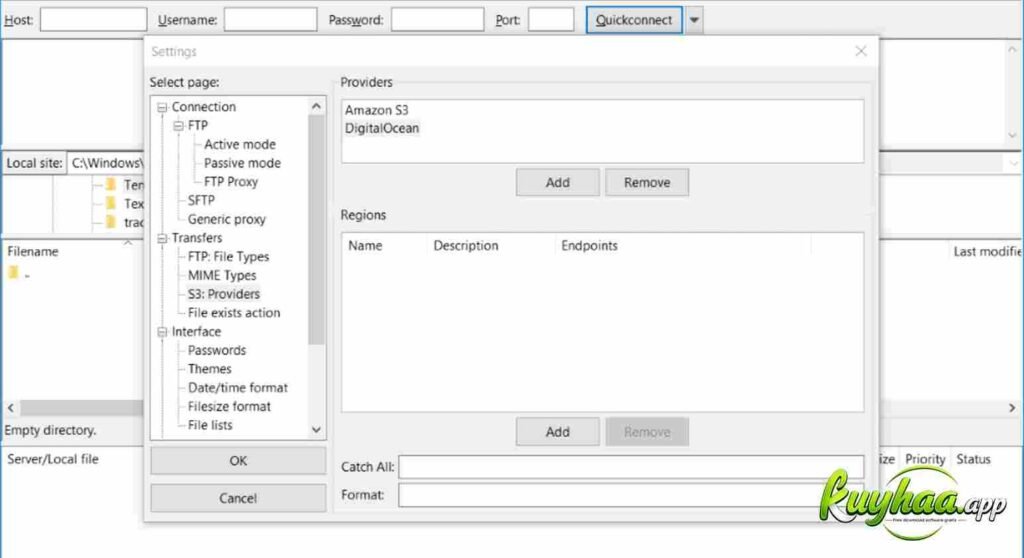1024x558 pixels.
Task: Open the Themes settings page
Action: [210, 369]
